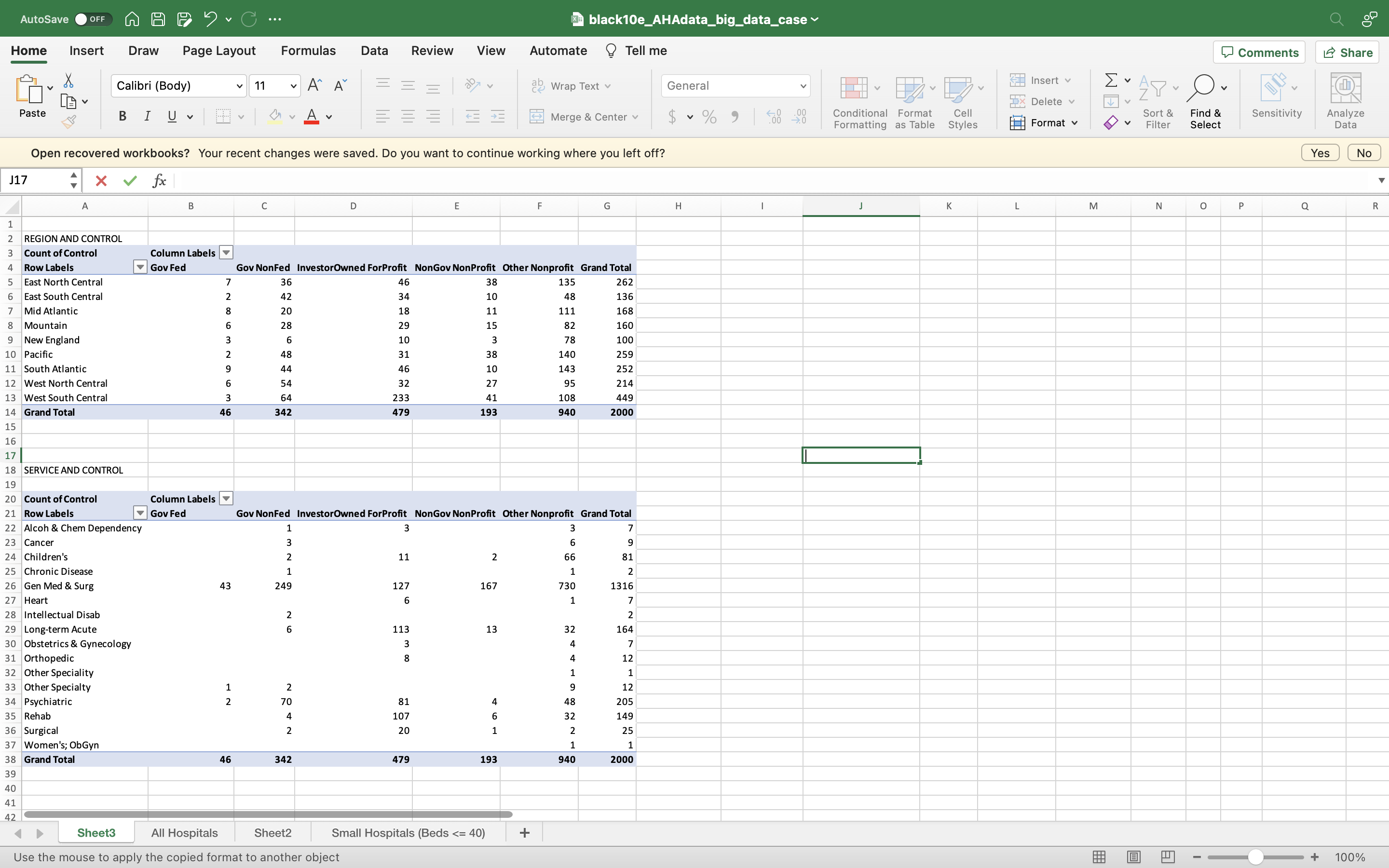Confirm entry with the formula bar checkmark
Screen dimensions: 1389x868
tap(130, 180)
